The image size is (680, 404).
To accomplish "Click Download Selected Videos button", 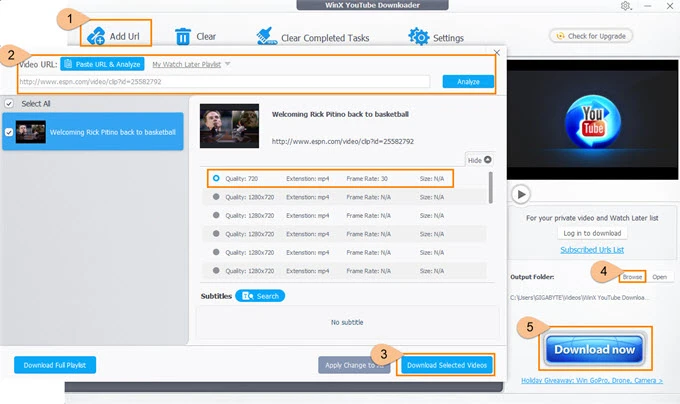I will click(x=447, y=365).
